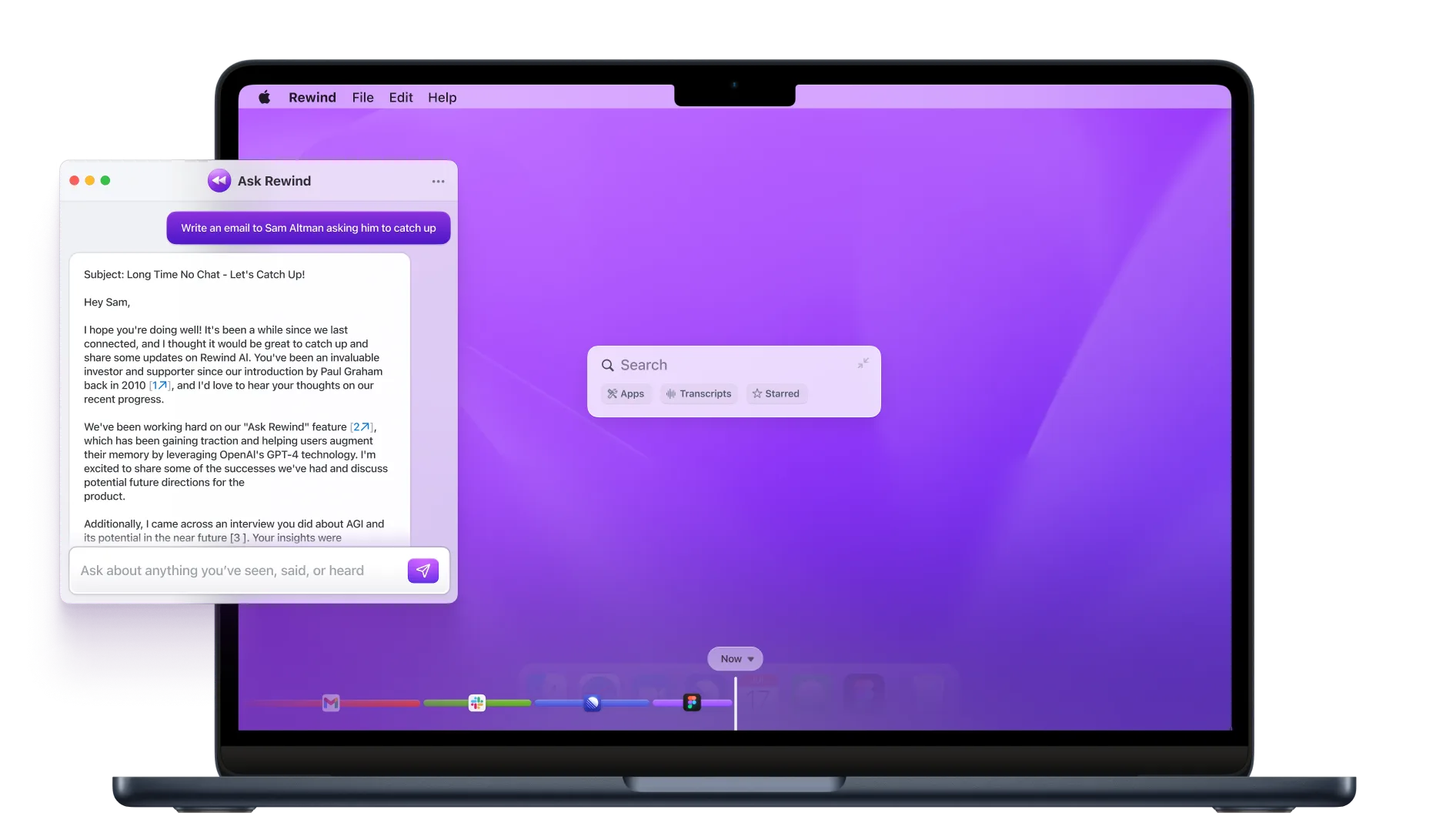Click the Figma icon on the timeline
The image size is (1456, 813).
point(692,703)
